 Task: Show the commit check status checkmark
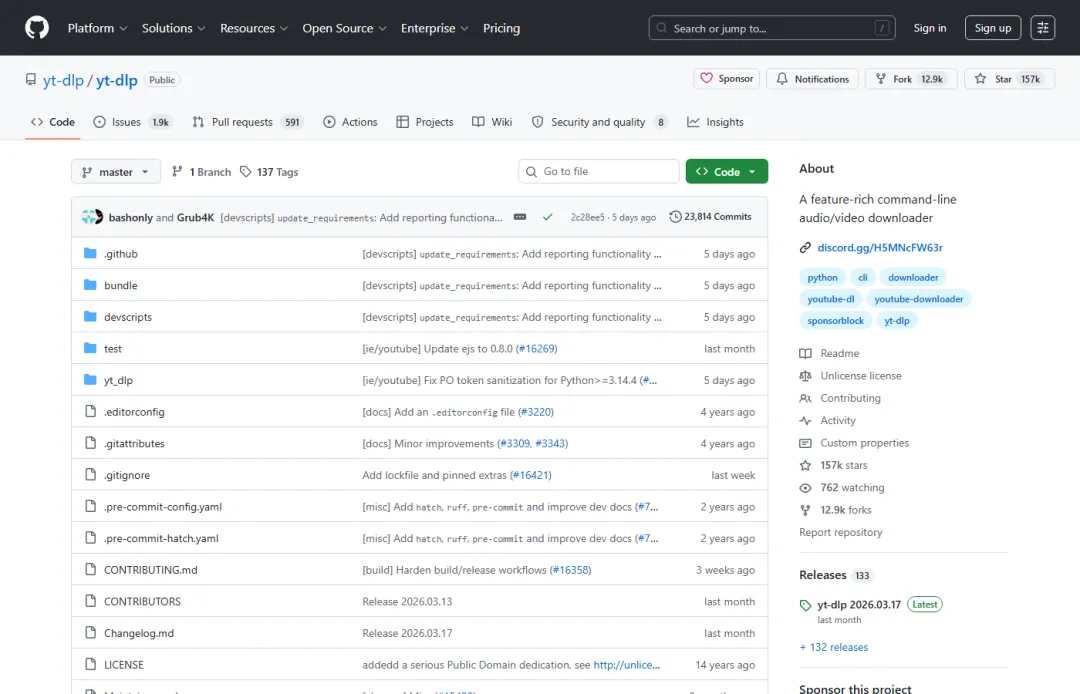(548, 217)
